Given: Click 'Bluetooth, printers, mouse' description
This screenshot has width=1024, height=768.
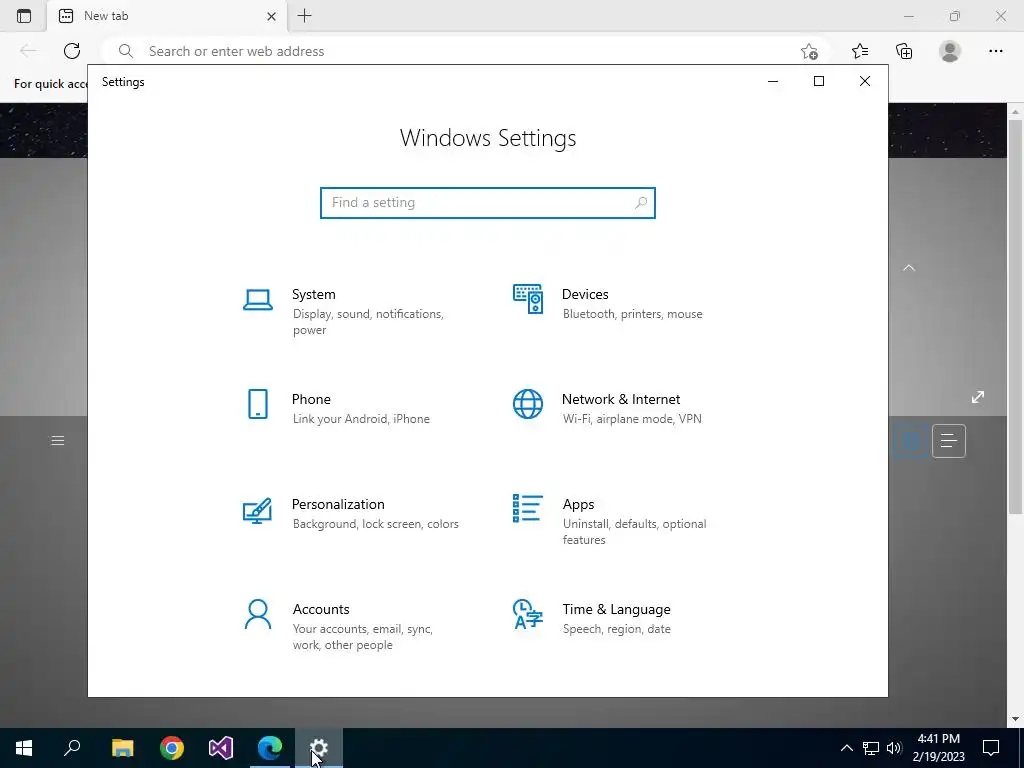Looking at the screenshot, I should pos(632,313).
